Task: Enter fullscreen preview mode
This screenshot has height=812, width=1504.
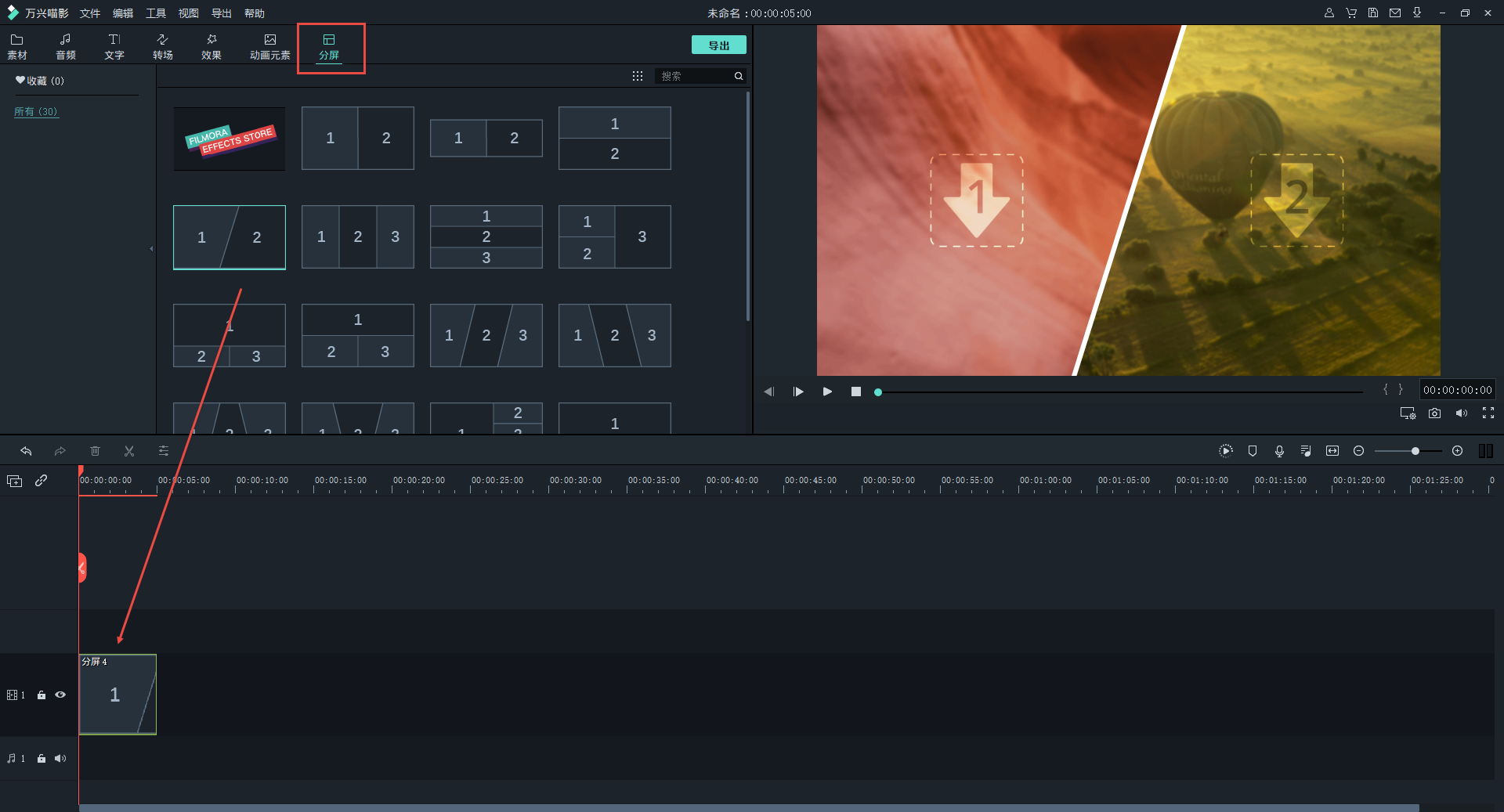Action: (1488, 413)
